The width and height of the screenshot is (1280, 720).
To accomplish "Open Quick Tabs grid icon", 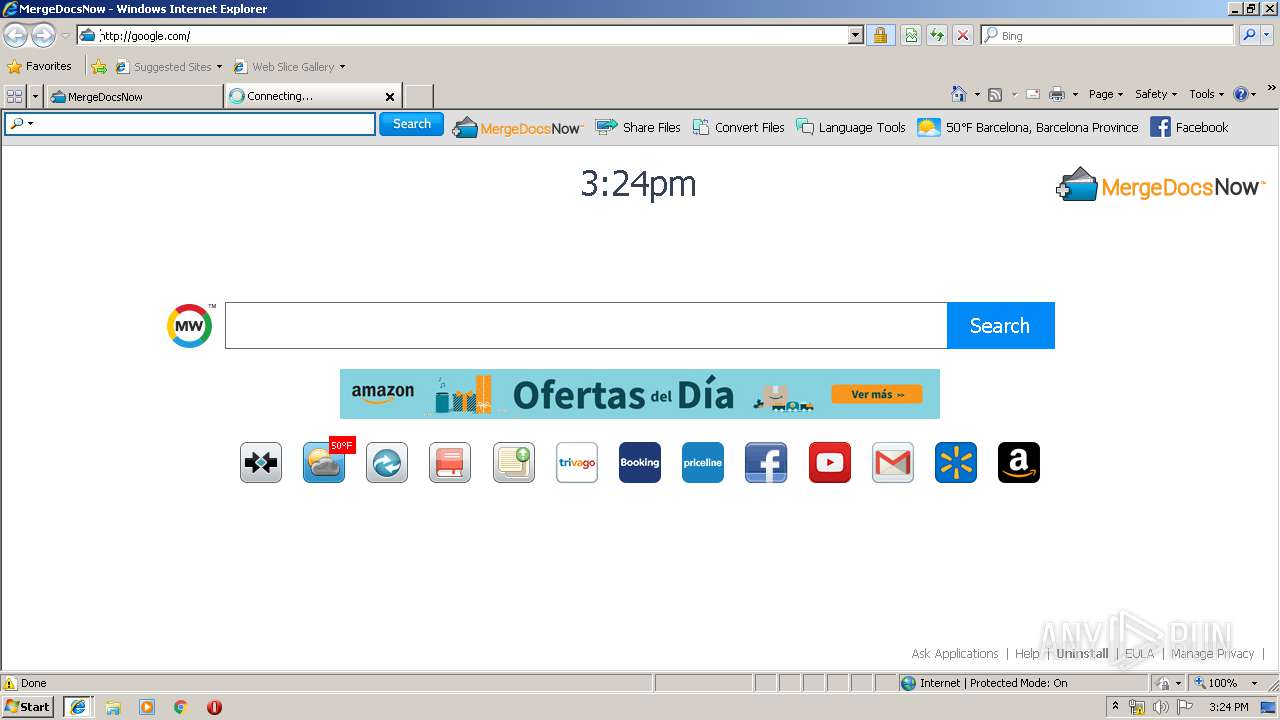I will (x=15, y=96).
